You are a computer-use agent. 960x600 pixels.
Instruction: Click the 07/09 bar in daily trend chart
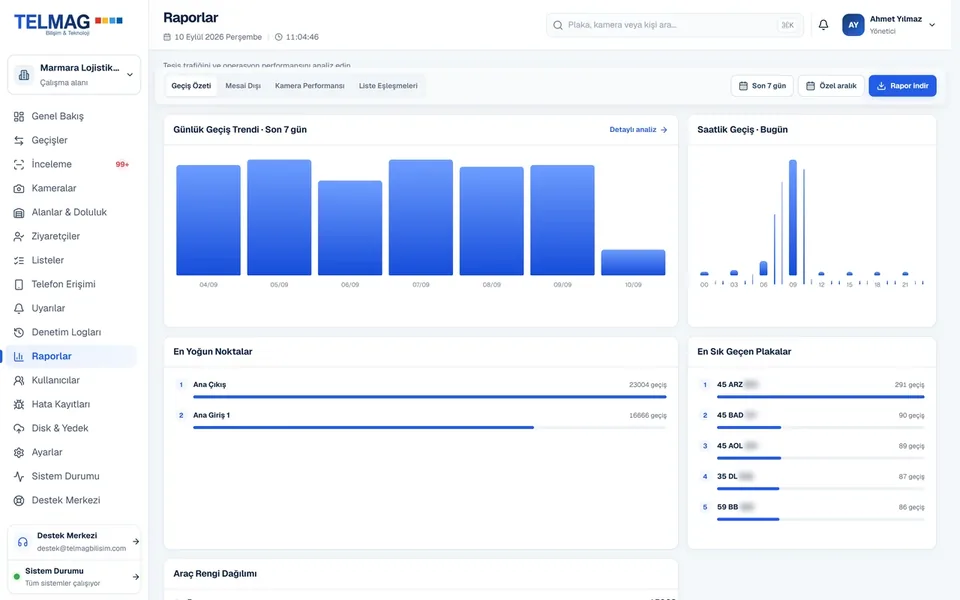(421, 217)
